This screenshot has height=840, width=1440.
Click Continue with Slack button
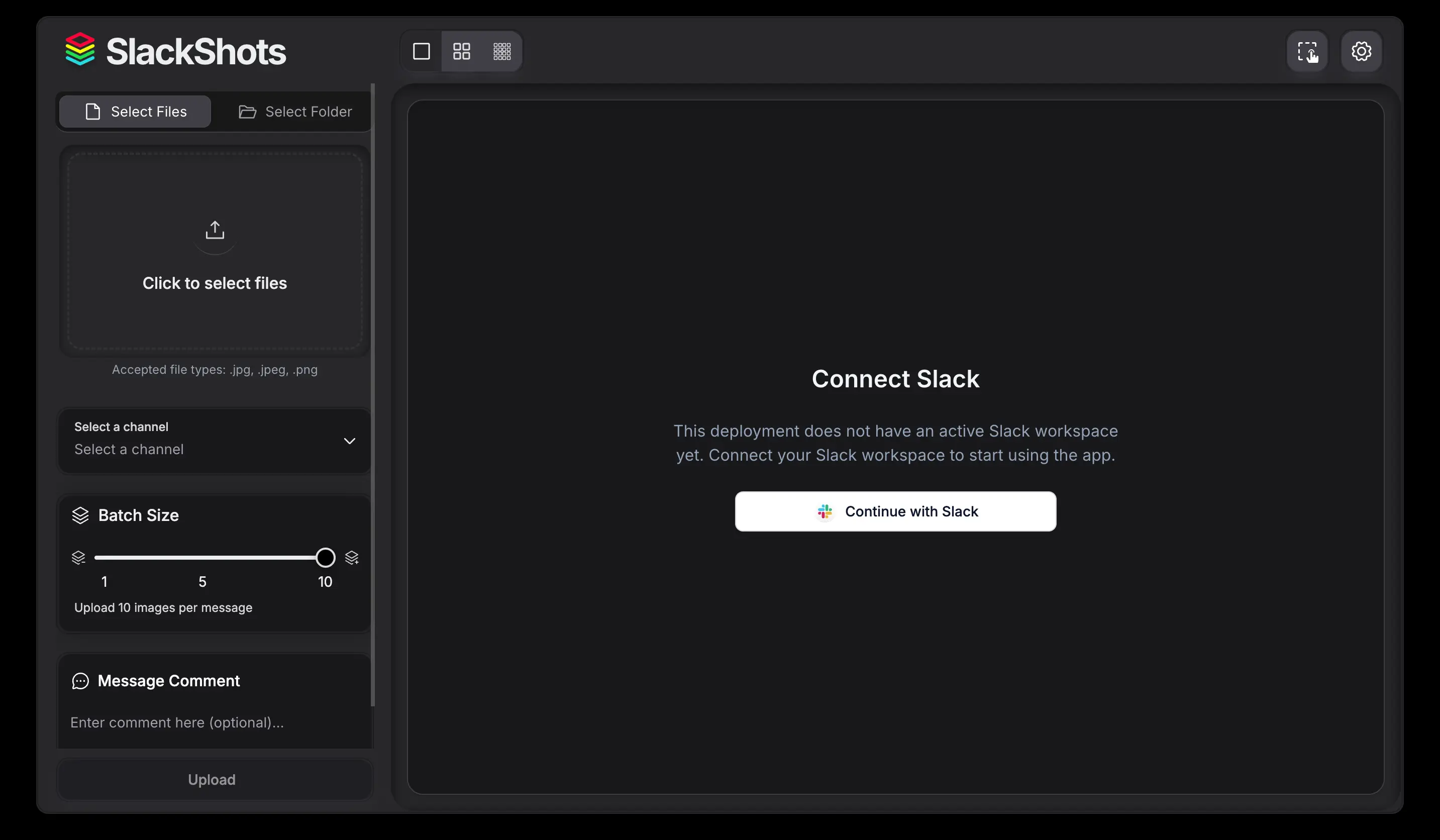[x=895, y=511]
